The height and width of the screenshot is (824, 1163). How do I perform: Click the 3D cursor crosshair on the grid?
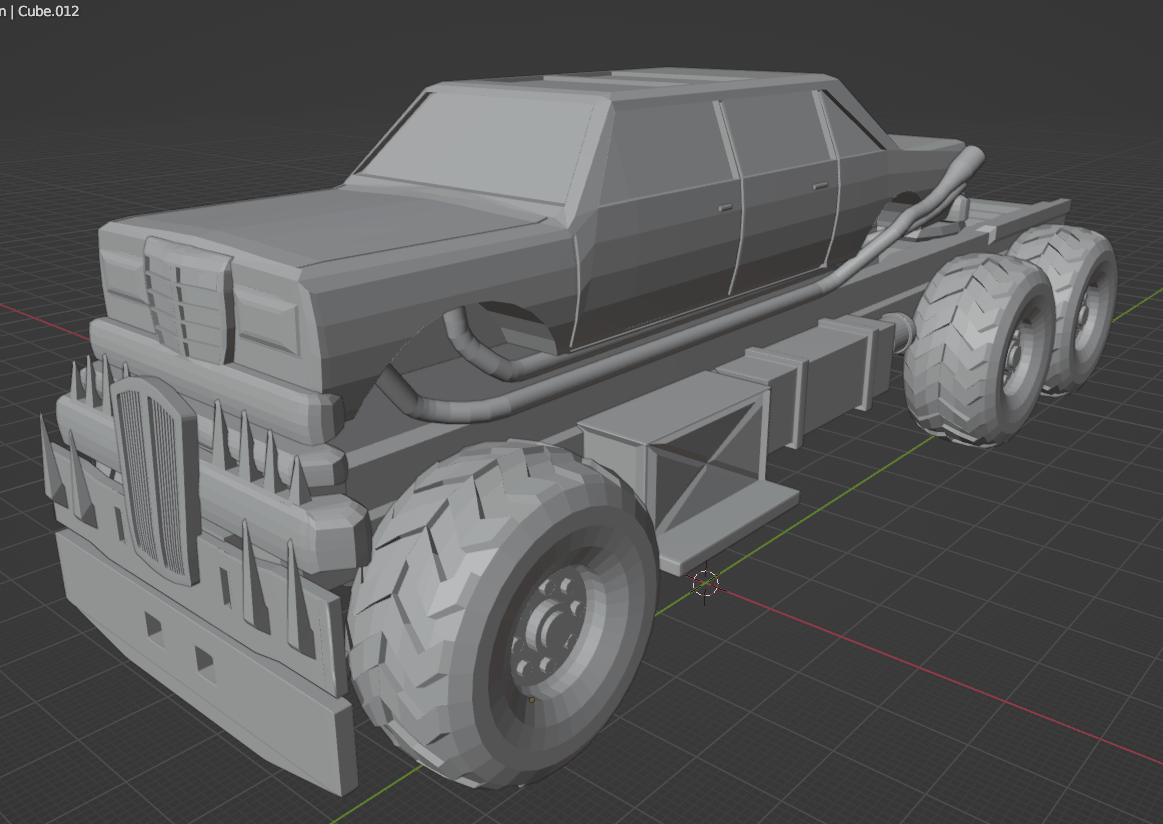pos(705,584)
